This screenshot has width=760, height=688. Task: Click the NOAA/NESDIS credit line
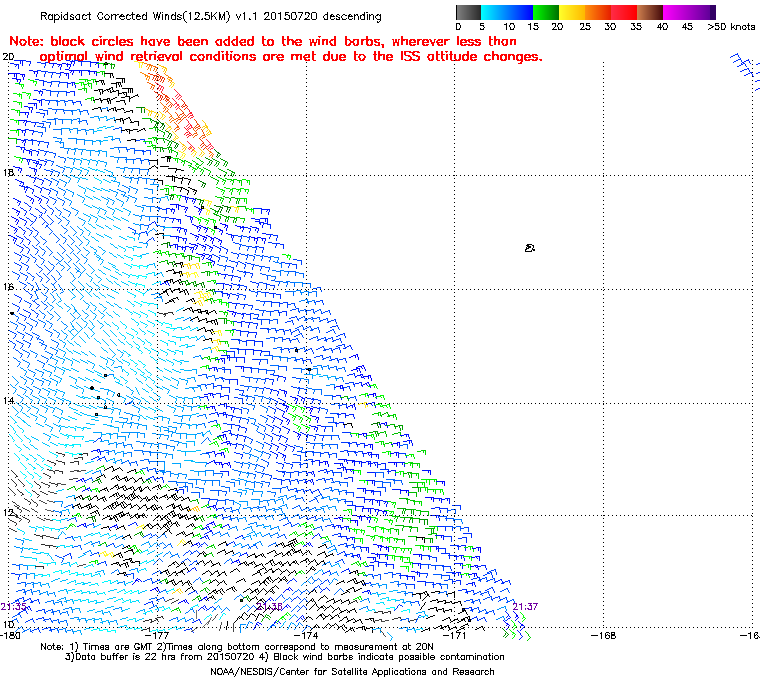point(352,672)
